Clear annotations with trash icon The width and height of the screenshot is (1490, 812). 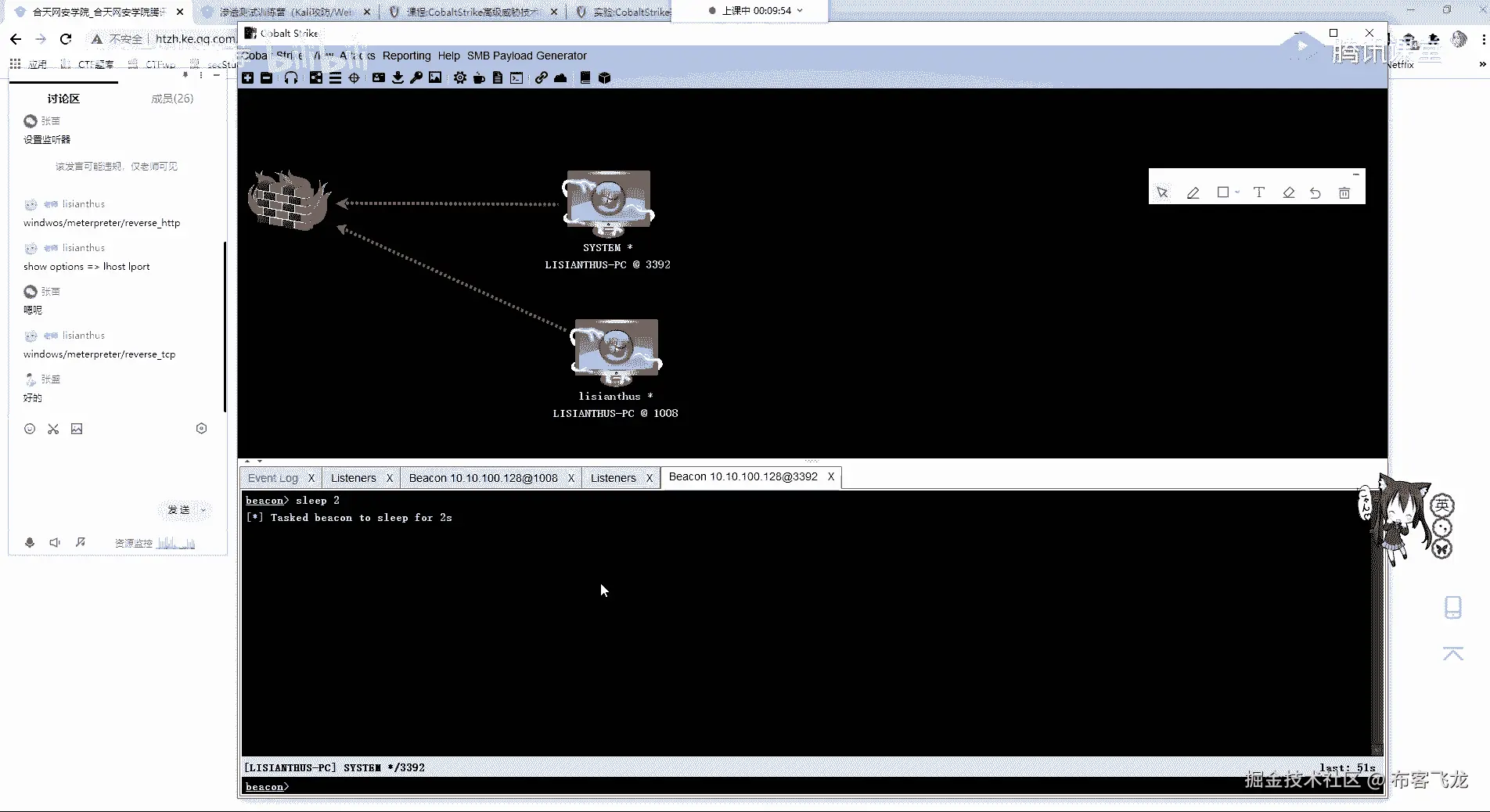[1344, 192]
